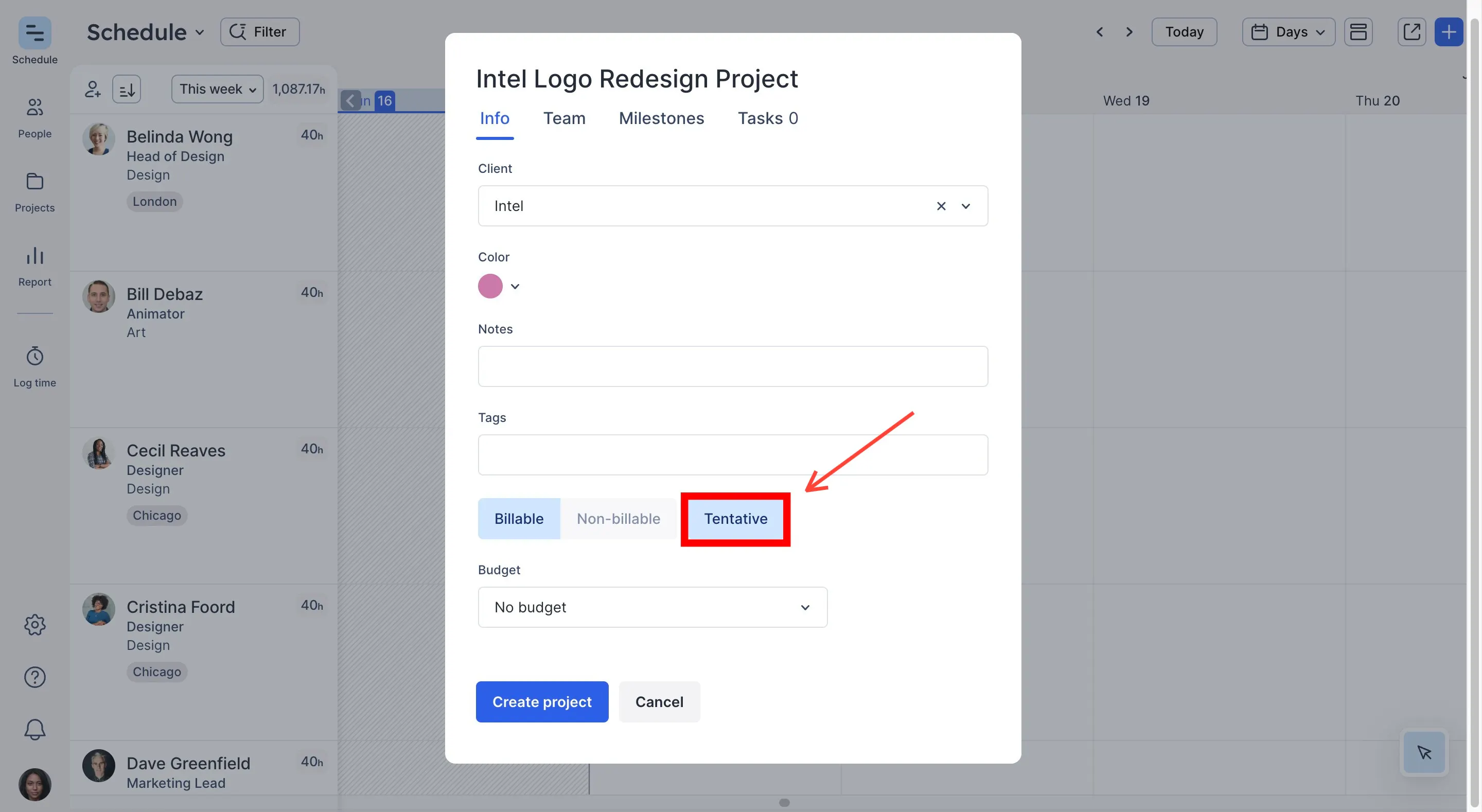Click Cecil Reaves' avatar
1482x812 pixels.
(x=98, y=453)
